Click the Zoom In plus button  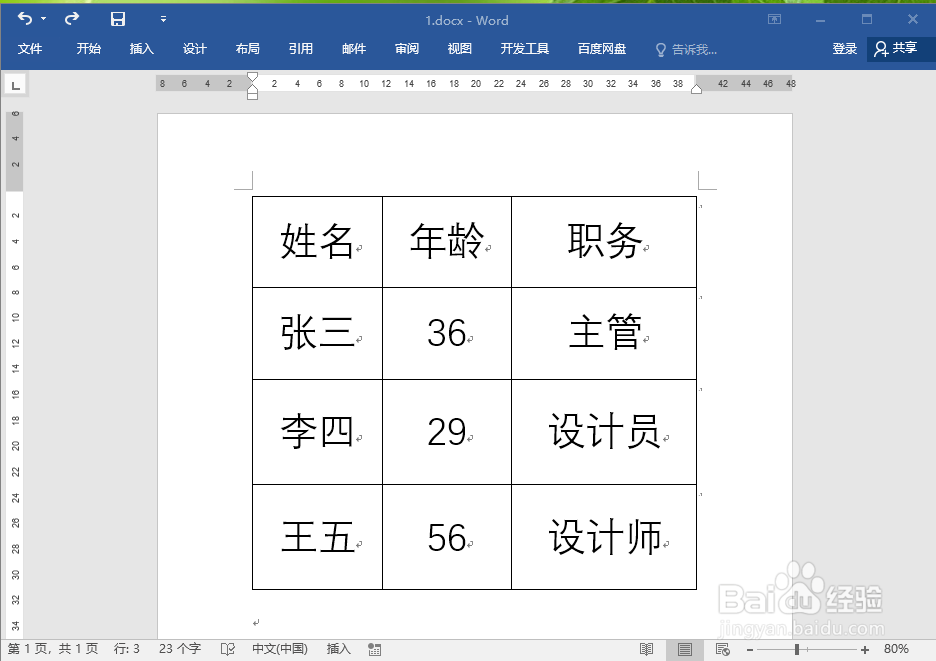[x=866, y=648]
